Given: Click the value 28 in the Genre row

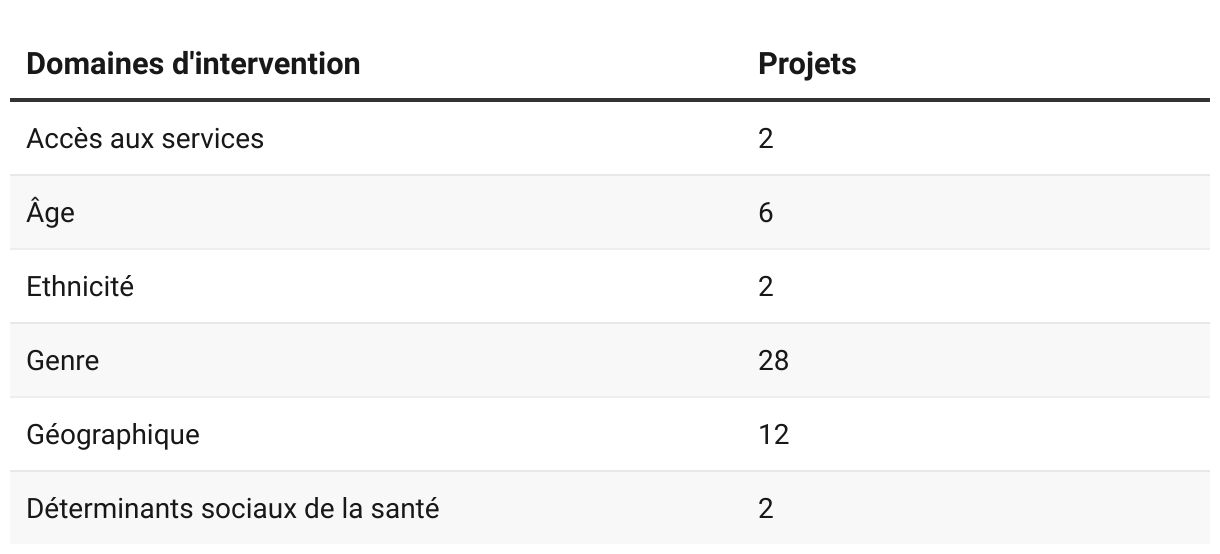Looking at the screenshot, I should click(x=773, y=360).
